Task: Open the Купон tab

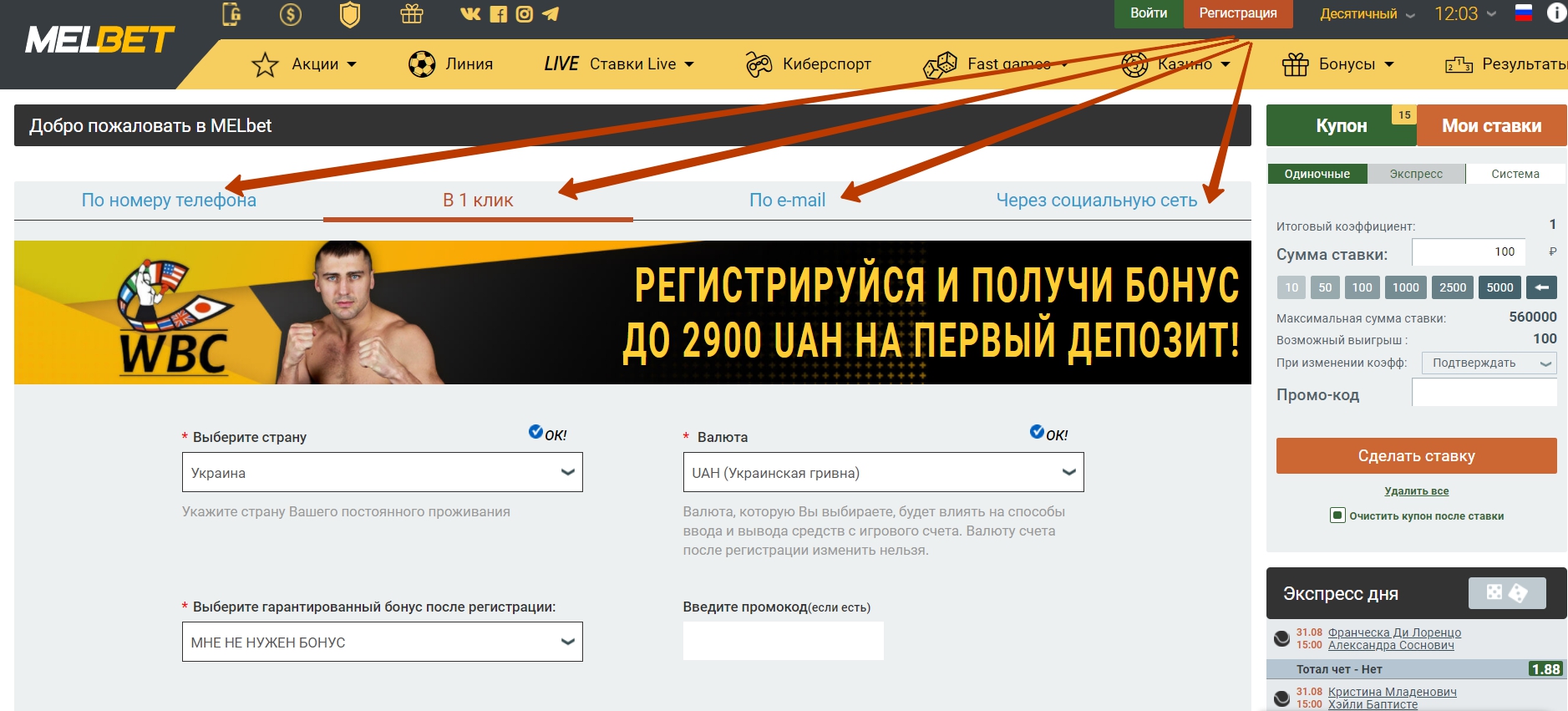Action: click(1342, 125)
